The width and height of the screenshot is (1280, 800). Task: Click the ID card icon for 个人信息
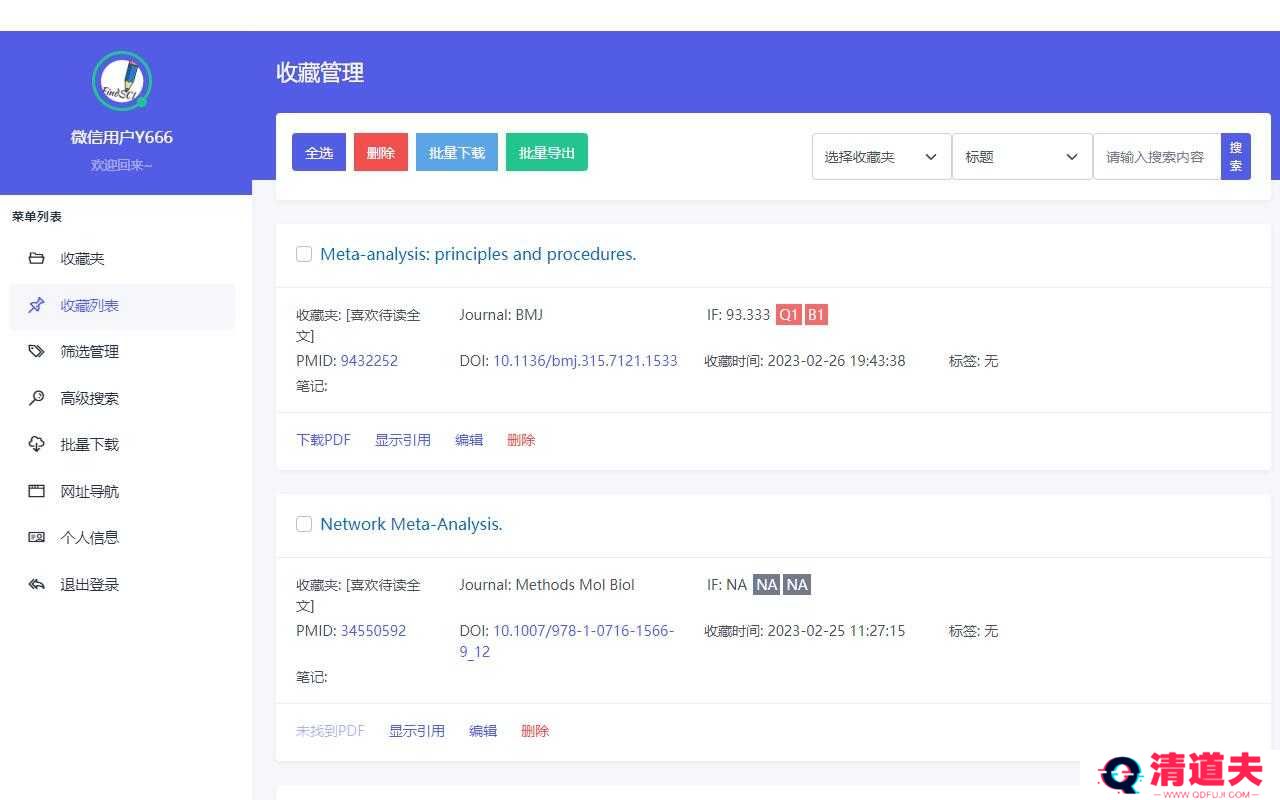point(37,537)
